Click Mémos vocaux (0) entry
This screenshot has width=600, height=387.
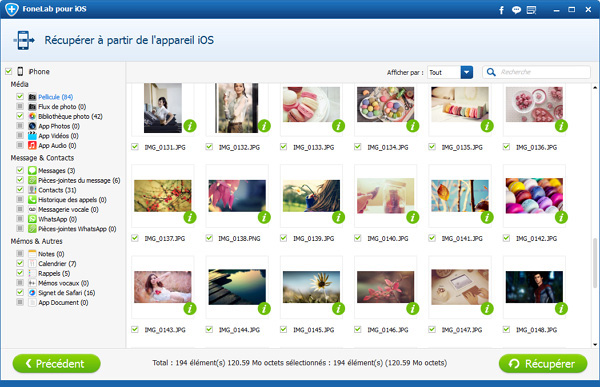coord(63,283)
